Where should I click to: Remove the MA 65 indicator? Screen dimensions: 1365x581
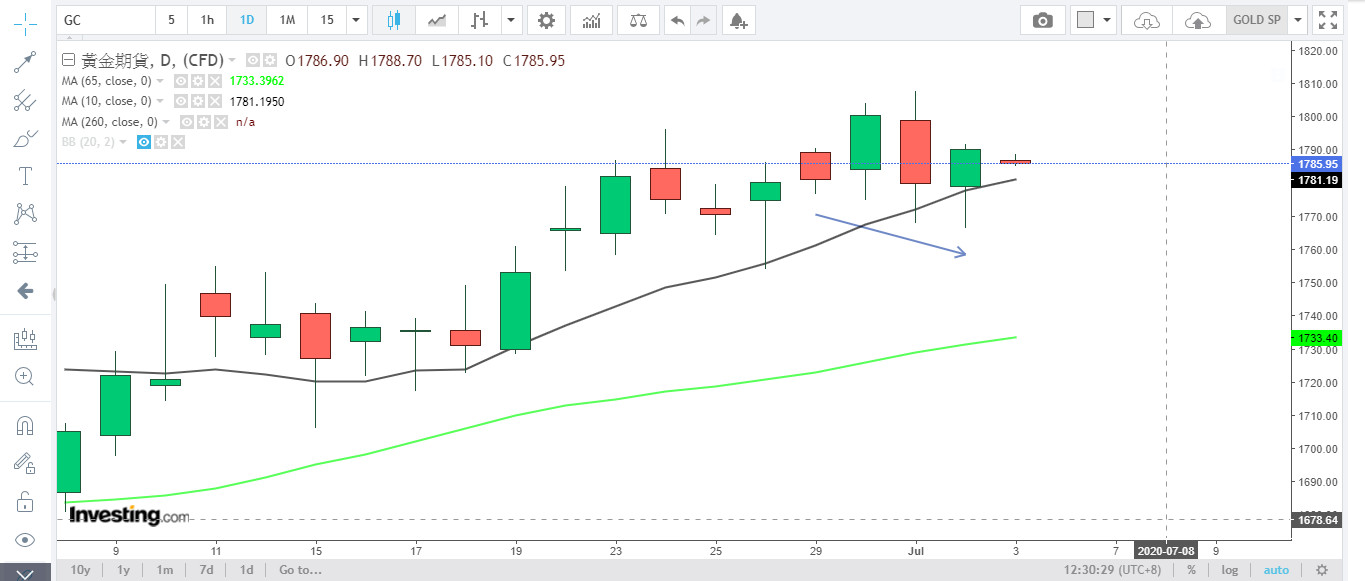click(214, 81)
